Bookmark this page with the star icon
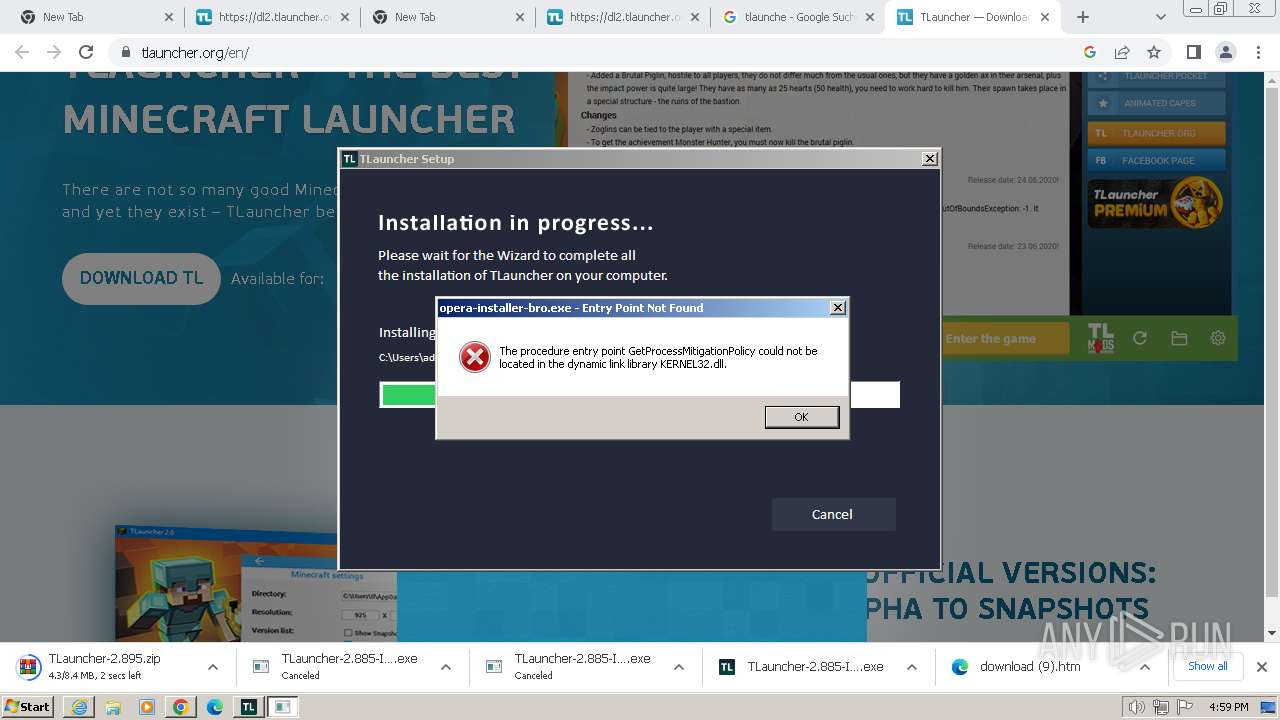This screenshot has height=720, width=1280. pyautogui.click(x=1154, y=52)
